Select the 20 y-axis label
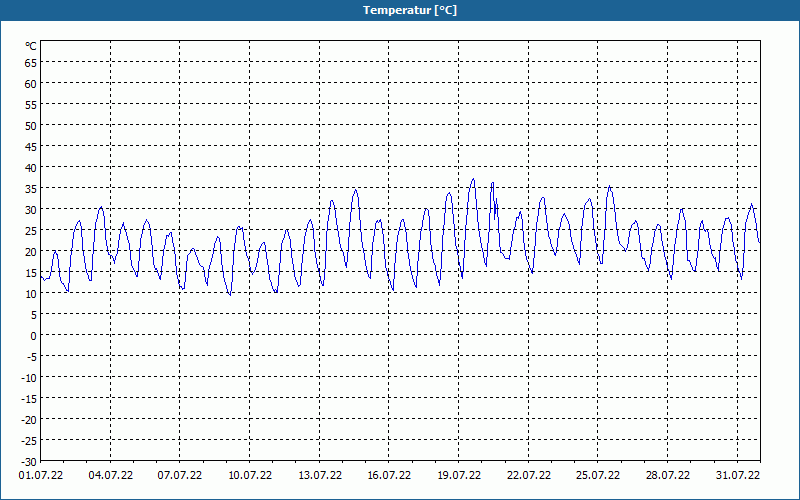800x500 pixels. tap(31, 252)
